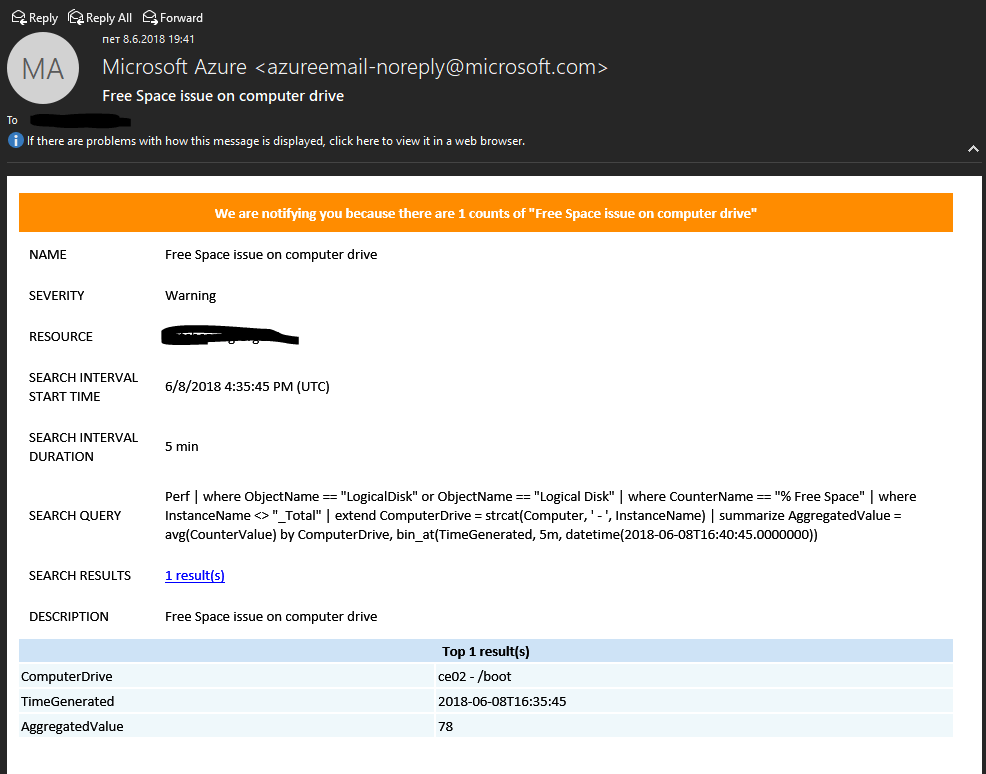Click the TimeGenerated value 2018-06-08T16:35:45
The width and height of the screenshot is (986, 774).
tap(502, 701)
